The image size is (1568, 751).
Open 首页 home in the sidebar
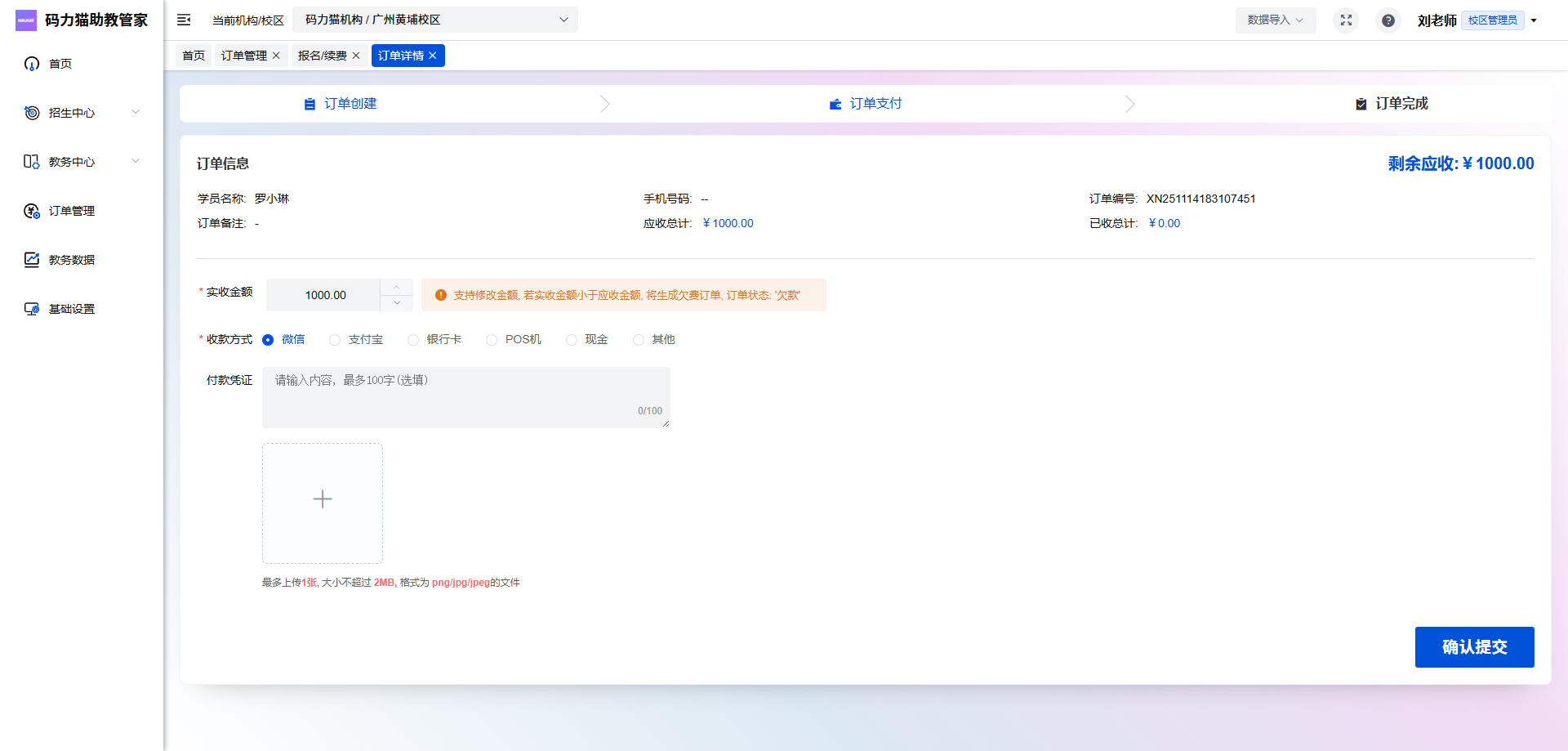coord(60,64)
